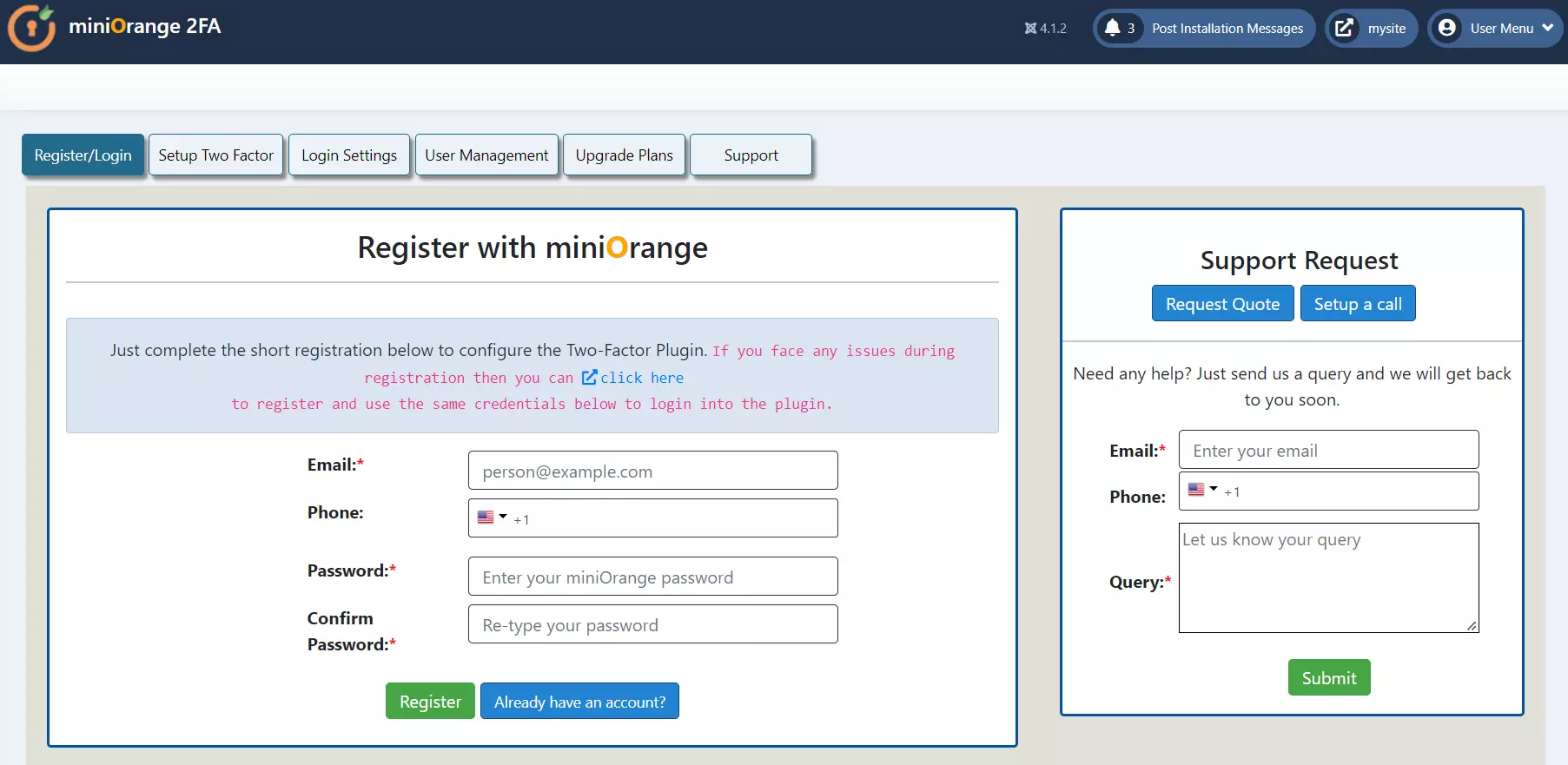Open country code dropdown arrow in Support Phone
The height and width of the screenshot is (765, 1568).
[x=1214, y=489]
